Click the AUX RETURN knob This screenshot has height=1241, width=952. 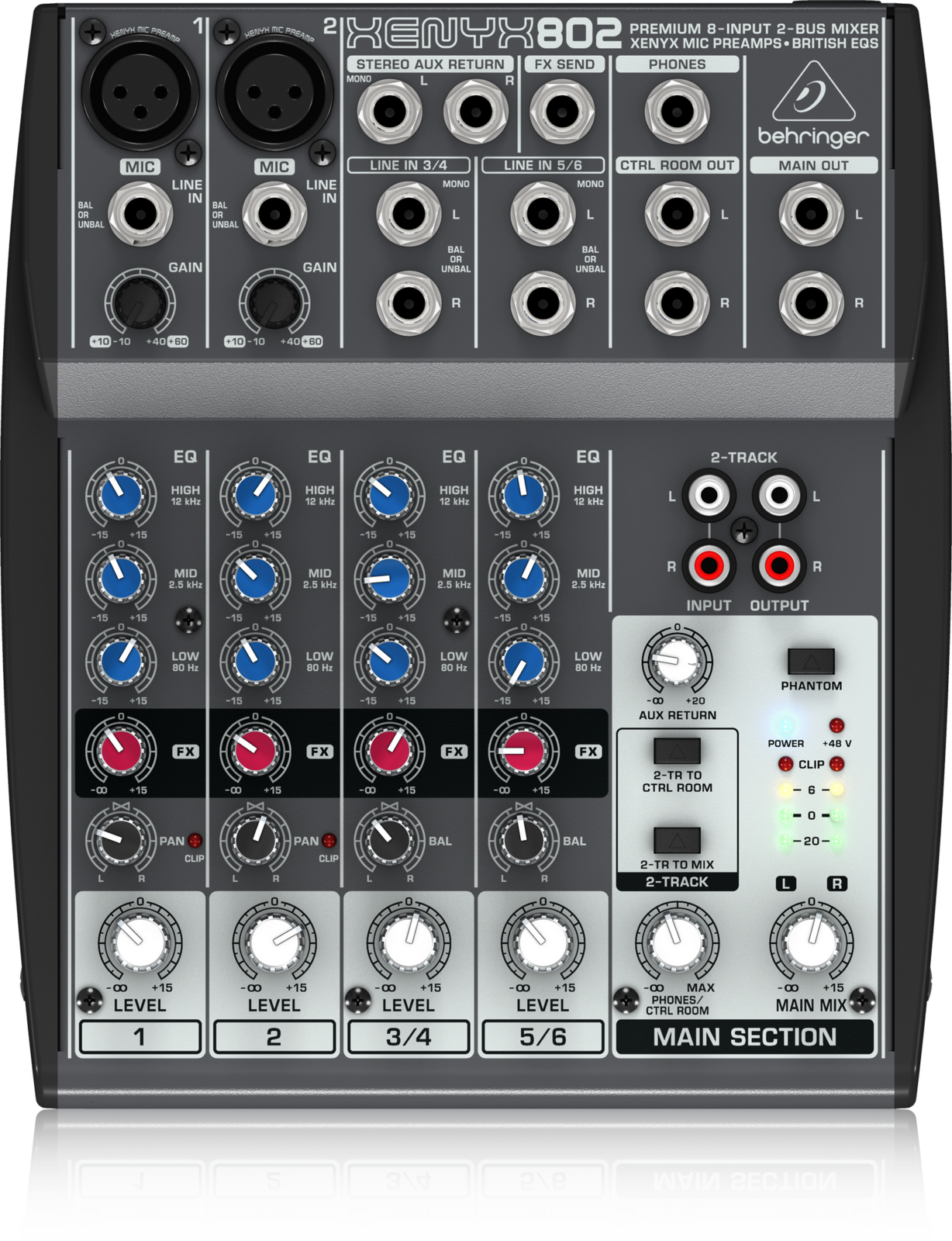(677, 661)
